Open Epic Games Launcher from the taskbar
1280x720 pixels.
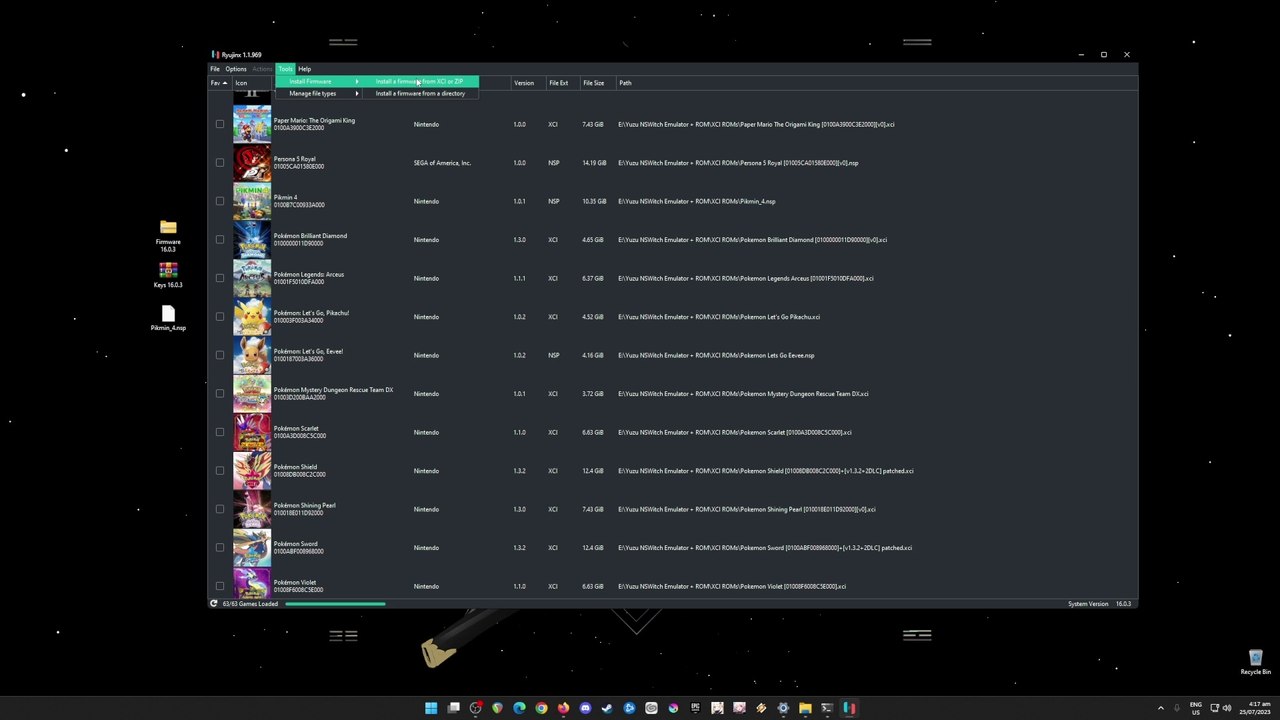(695, 708)
